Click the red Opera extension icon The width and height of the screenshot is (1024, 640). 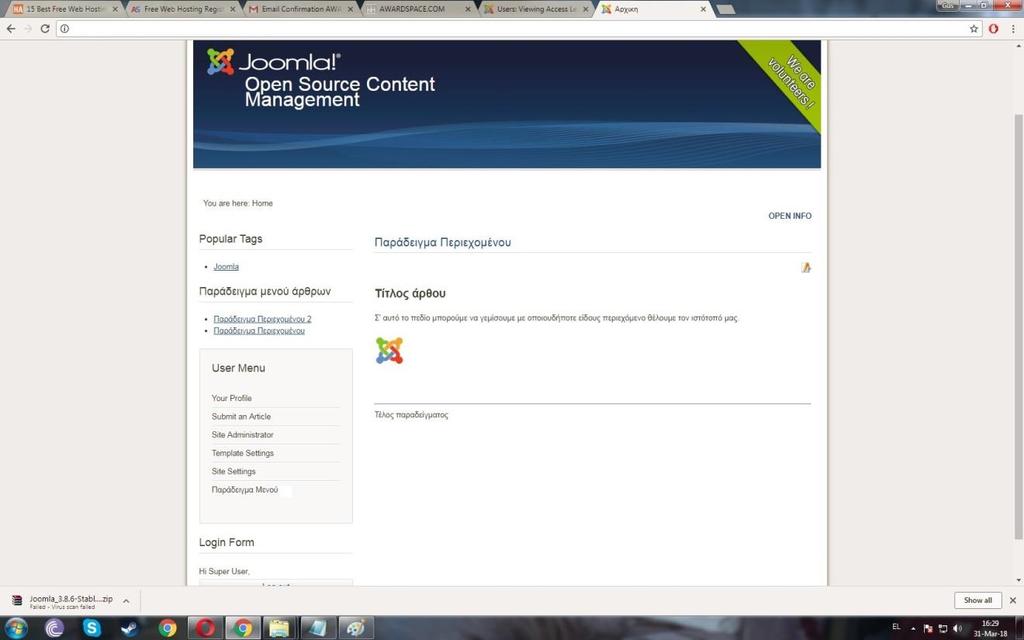(x=993, y=29)
